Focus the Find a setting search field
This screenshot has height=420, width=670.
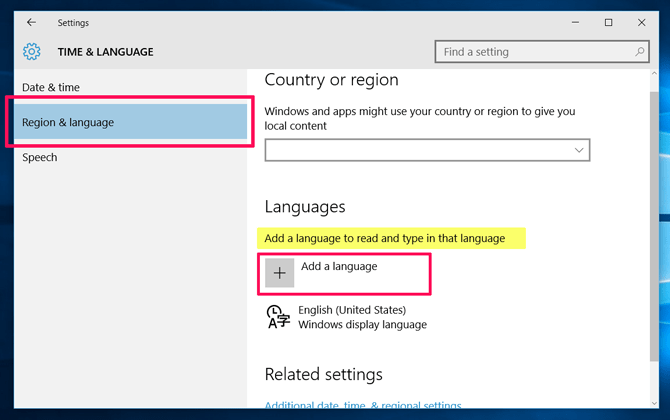542,52
